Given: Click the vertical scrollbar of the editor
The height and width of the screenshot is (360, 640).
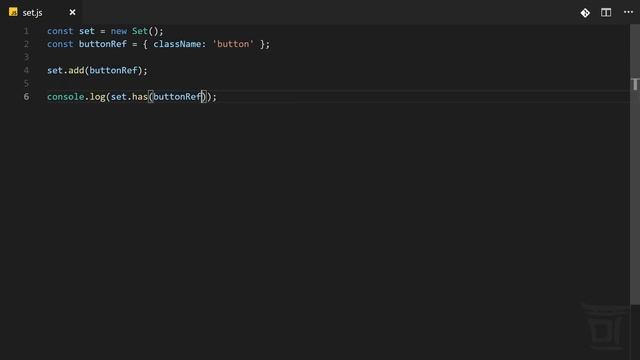Looking at the screenshot, I should 635,164.
